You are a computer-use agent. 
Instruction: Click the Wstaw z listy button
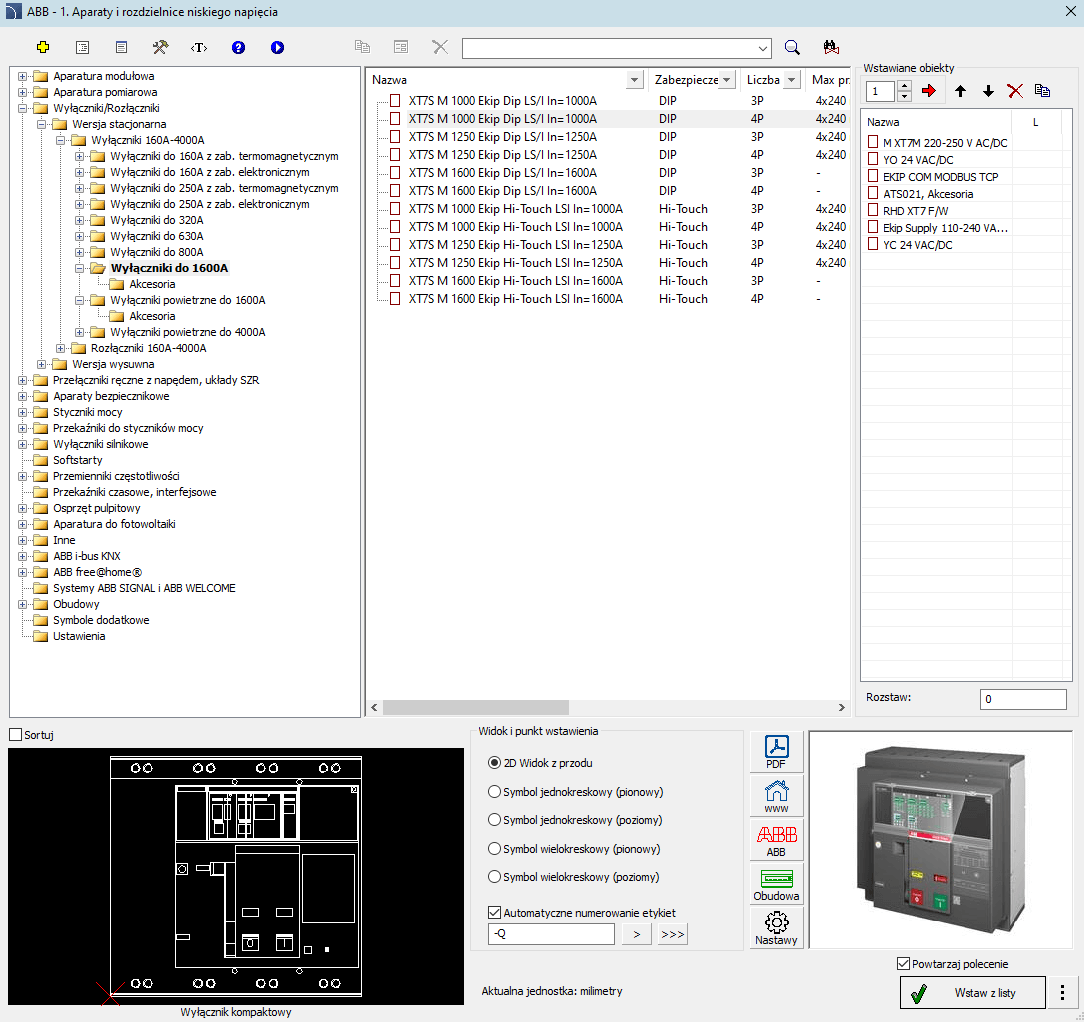(973, 993)
